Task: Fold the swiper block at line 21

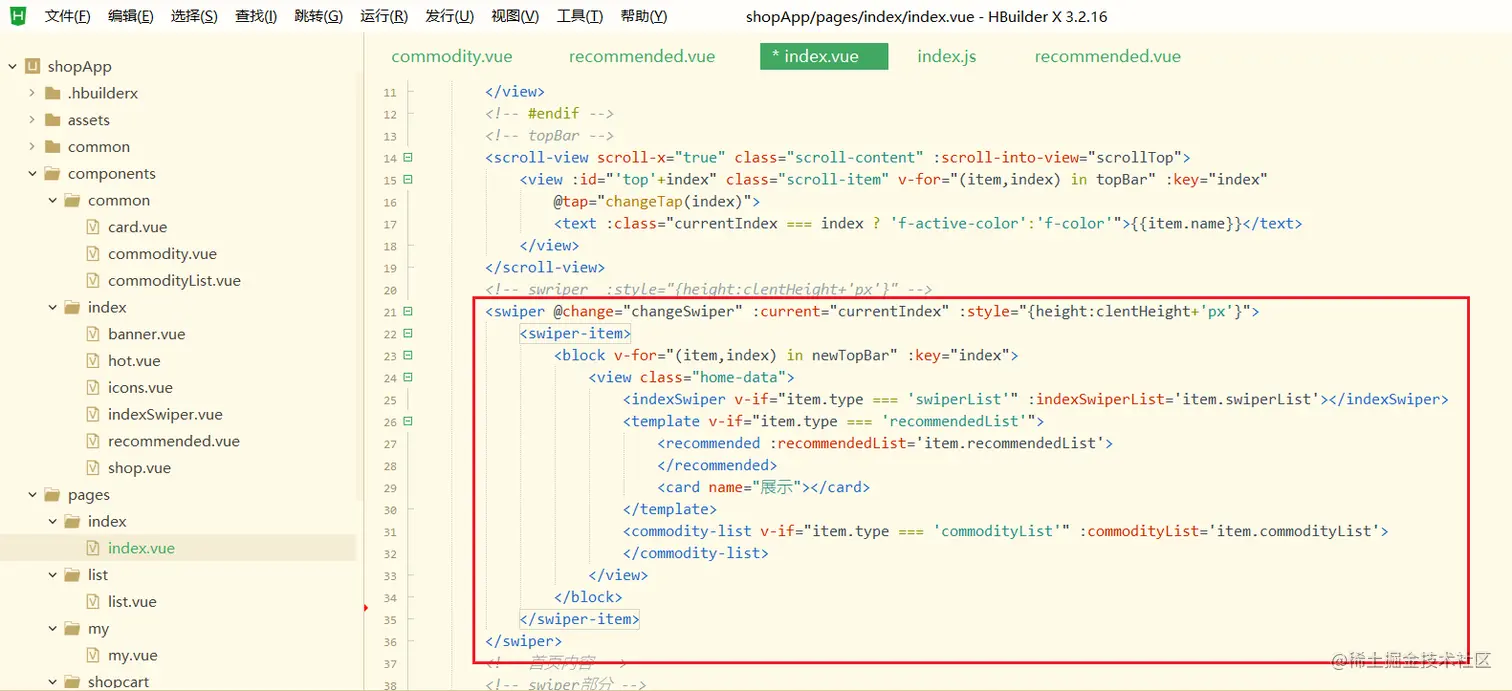Action: tap(408, 312)
